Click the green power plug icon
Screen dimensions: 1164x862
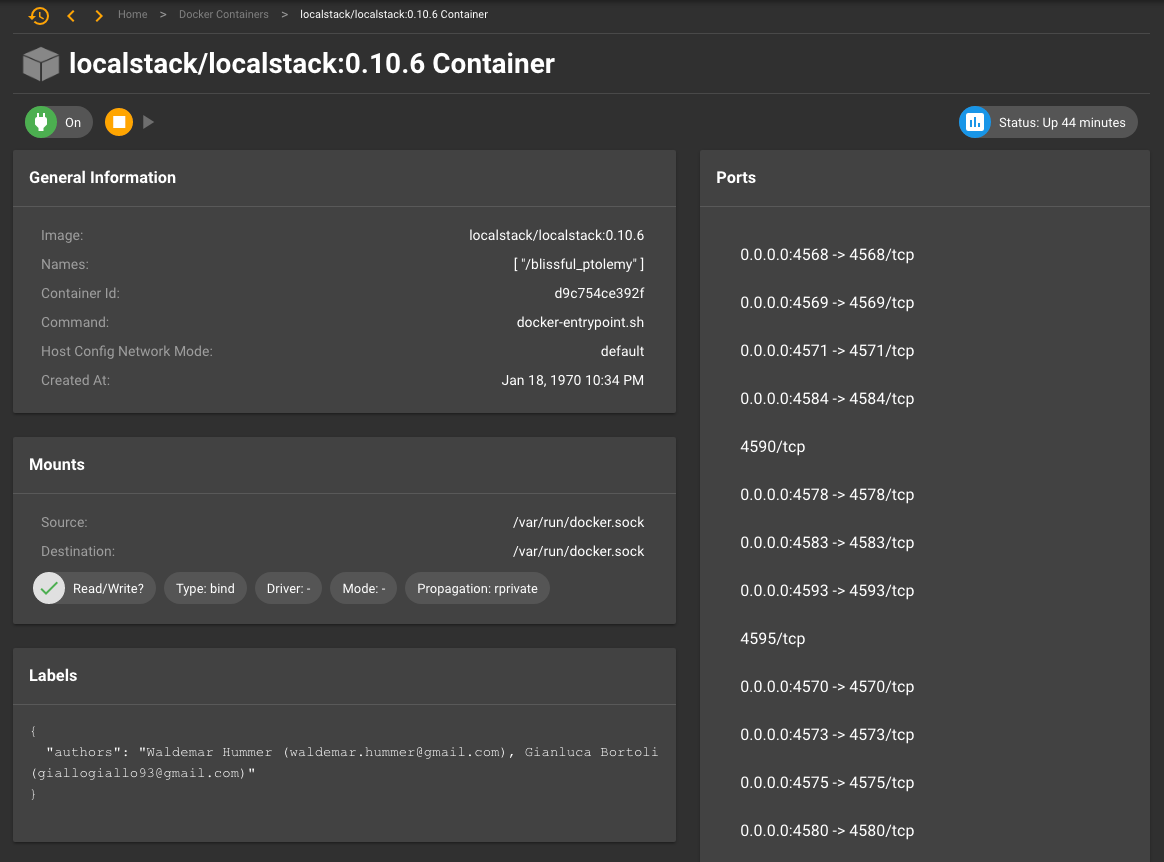pos(41,123)
